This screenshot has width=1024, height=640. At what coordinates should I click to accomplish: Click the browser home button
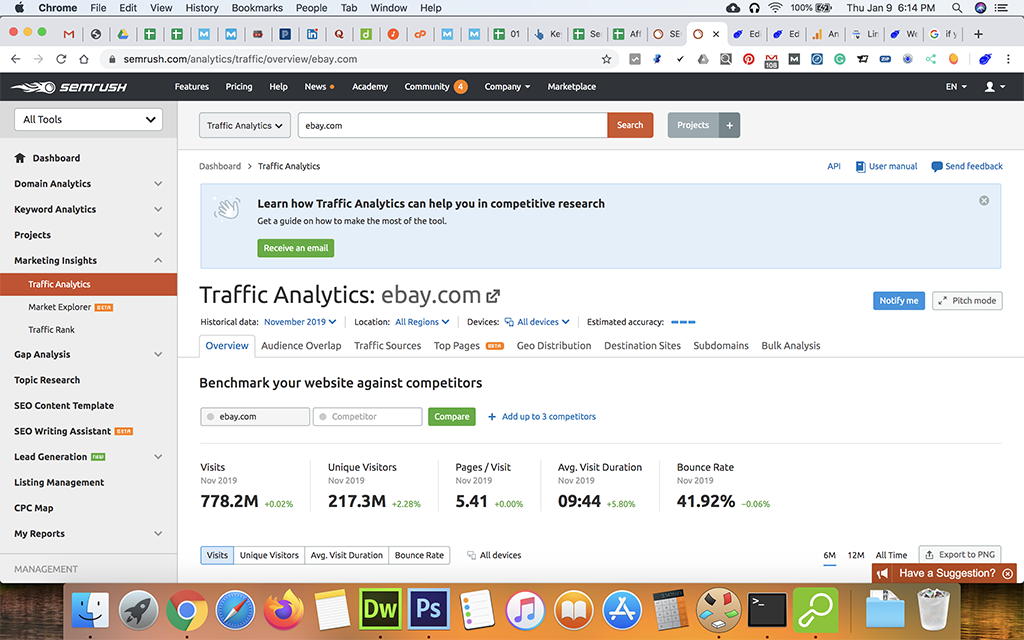pos(84,59)
